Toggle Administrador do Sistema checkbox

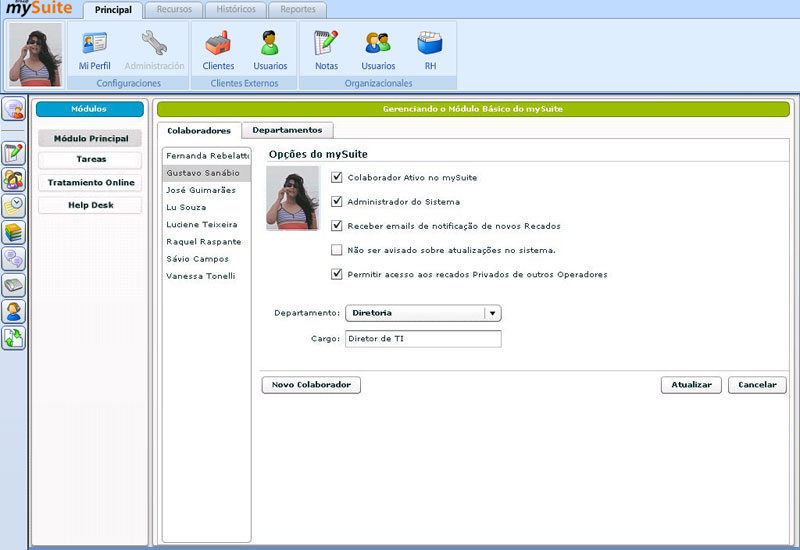(x=337, y=202)
